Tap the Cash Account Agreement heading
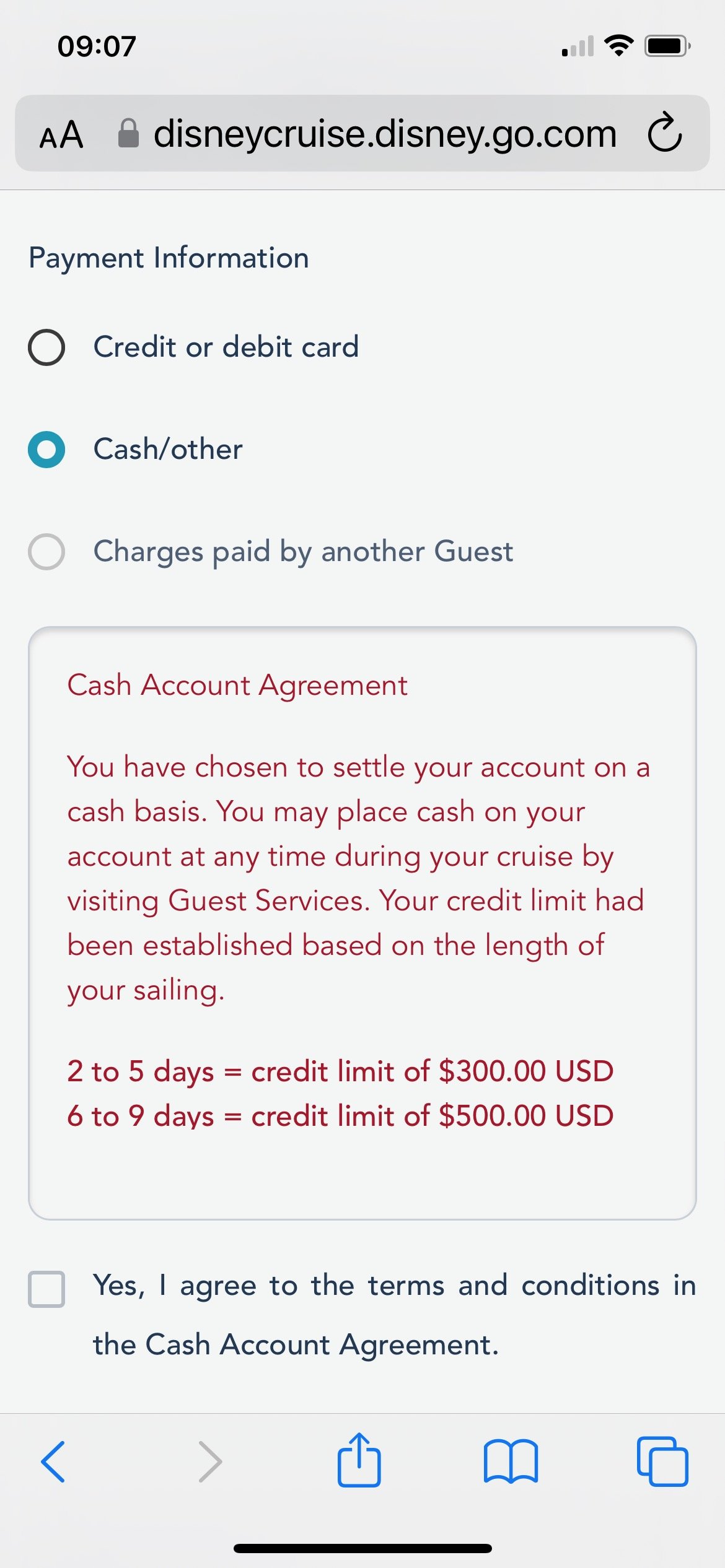This screenshot has height=1568, width=725. coord(237,686)
